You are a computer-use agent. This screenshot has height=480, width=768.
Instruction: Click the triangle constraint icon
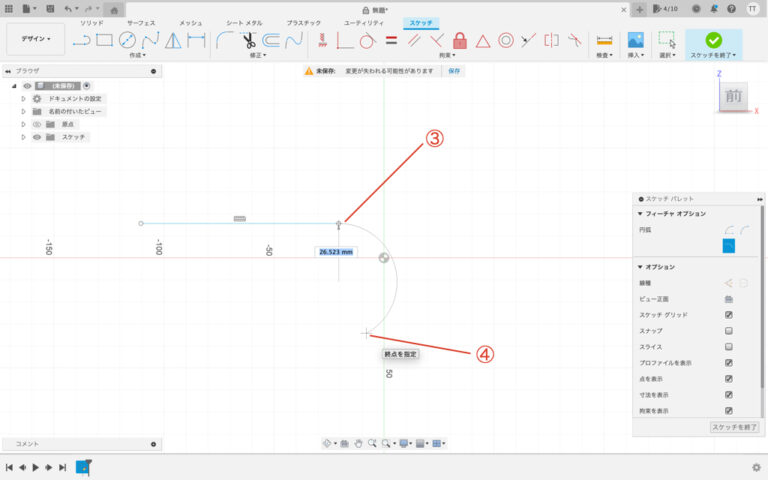click(x=483, y=40)
